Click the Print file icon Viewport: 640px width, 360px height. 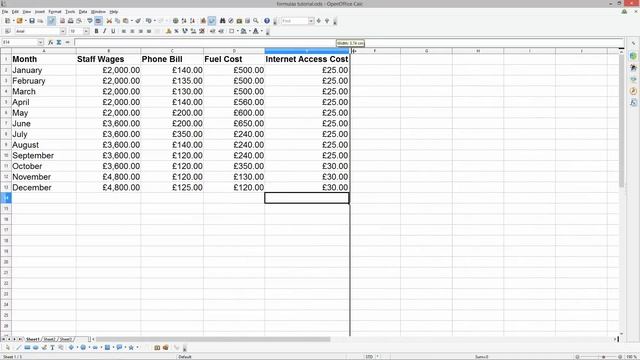70,21
